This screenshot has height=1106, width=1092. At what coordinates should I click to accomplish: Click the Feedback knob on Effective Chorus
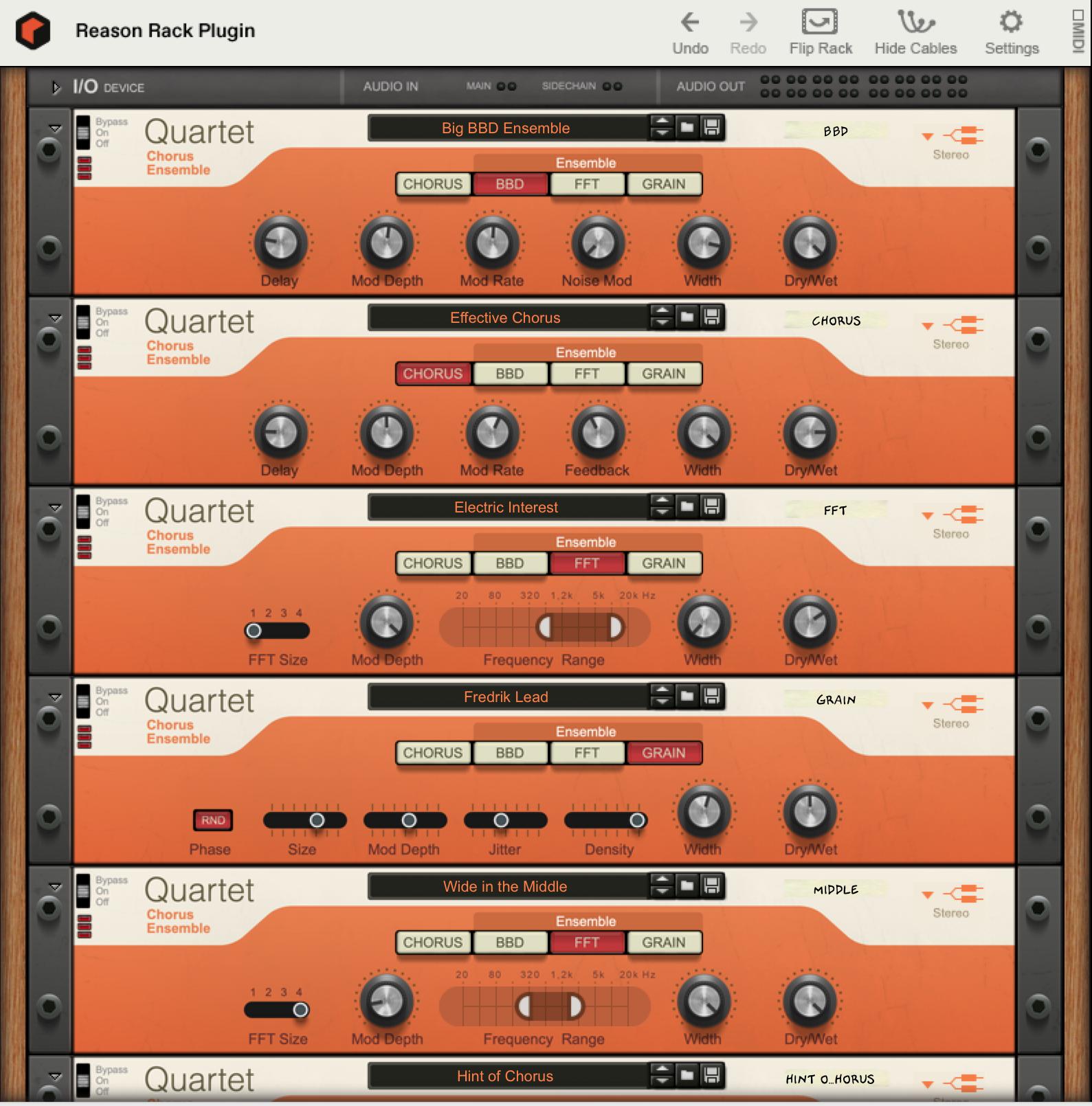pos(598,432)
